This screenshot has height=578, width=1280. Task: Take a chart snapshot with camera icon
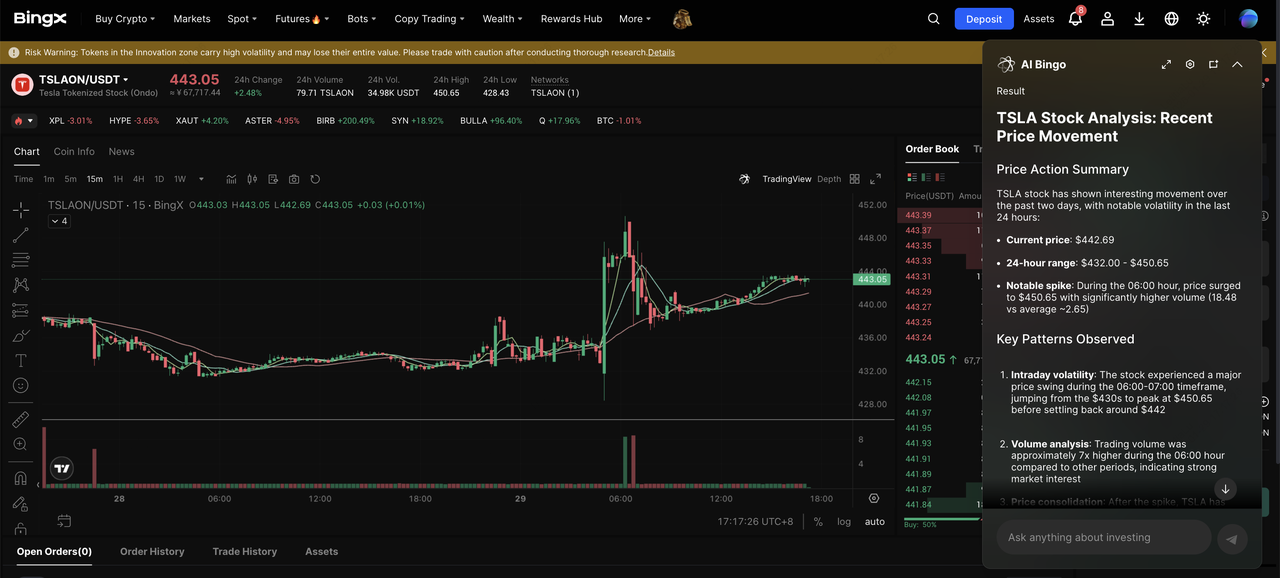[x=294, y=179]
